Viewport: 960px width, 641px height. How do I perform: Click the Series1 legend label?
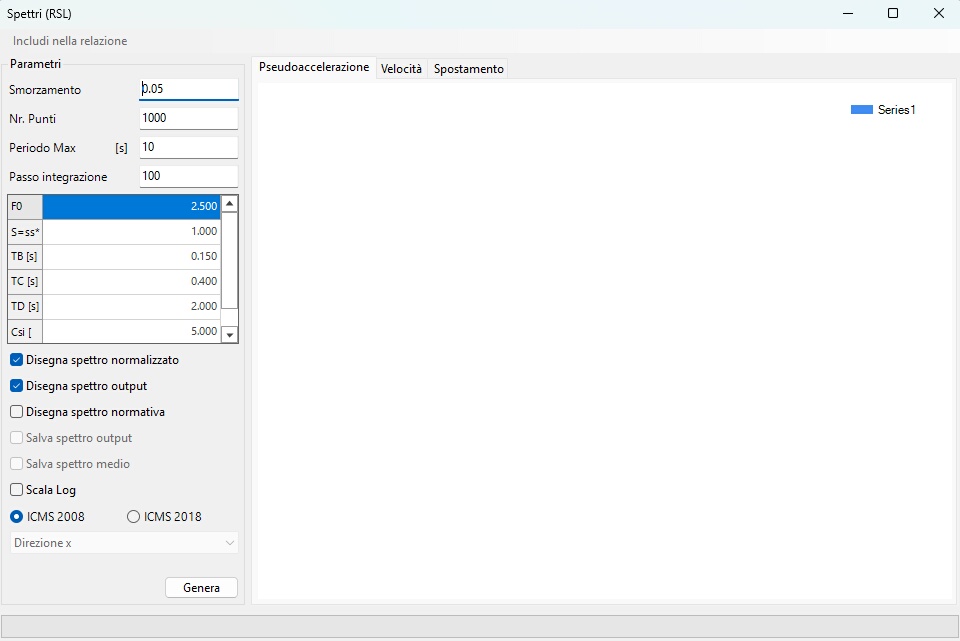pyautogui.click(x=896, y=110)
